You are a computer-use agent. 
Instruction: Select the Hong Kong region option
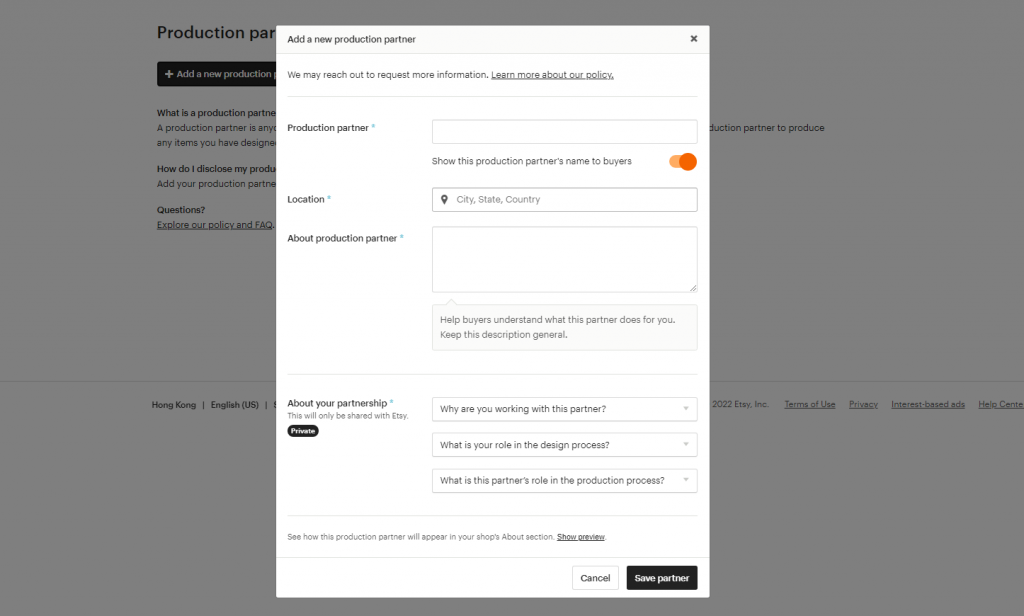172,404
